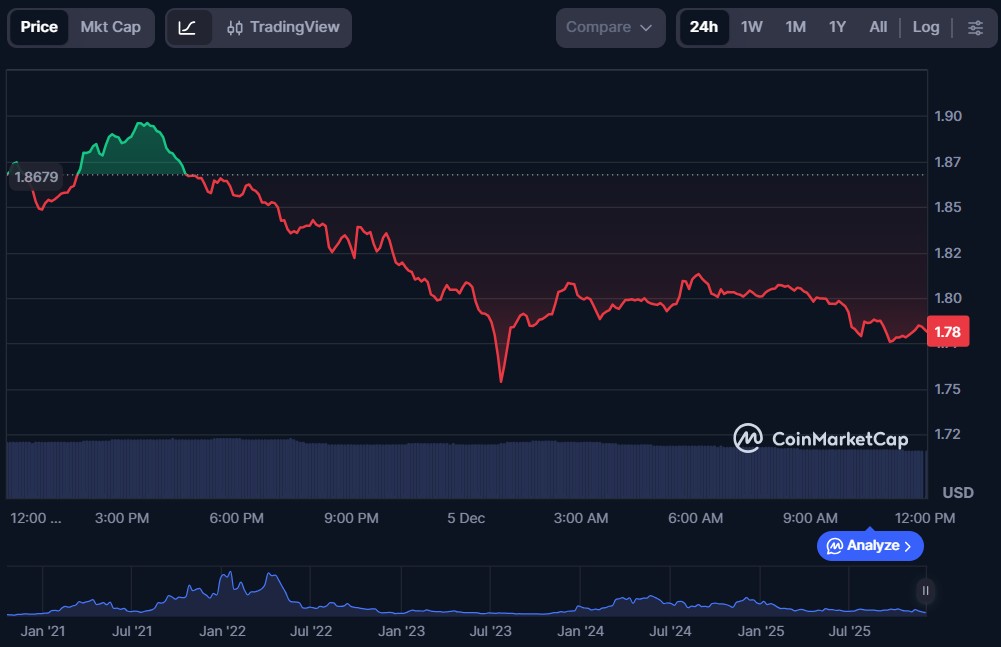Click the 1.8679 opening price label

[x=36, y=176]
